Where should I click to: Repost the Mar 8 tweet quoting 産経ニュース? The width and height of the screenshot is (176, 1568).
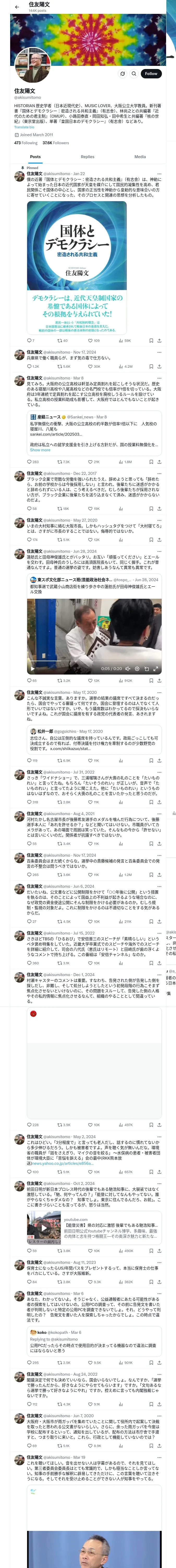point(60,462)
